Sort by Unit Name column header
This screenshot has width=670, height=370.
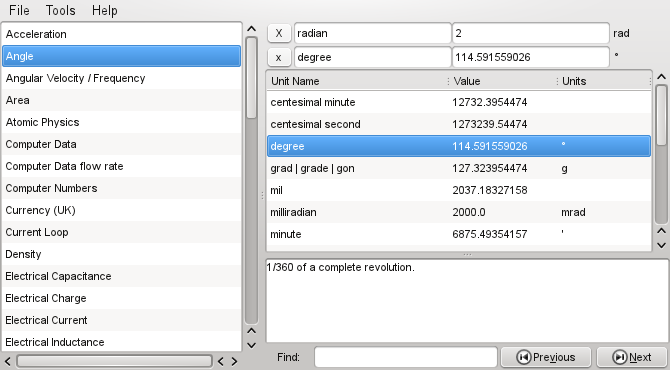(x=358, y=81)
